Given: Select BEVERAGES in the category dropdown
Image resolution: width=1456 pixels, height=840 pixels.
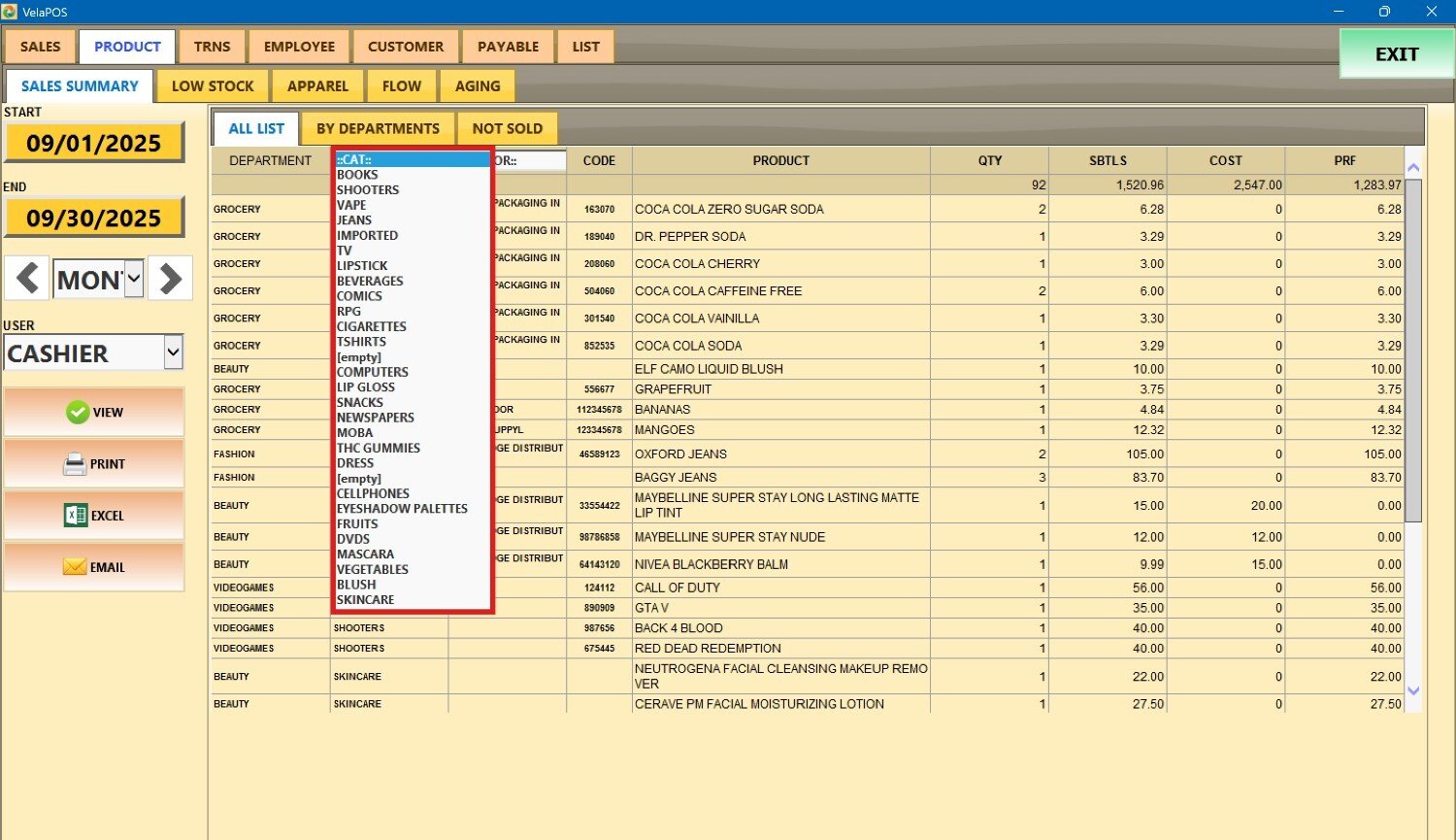Looking at the screenshot, I should [x=370, y=281].
